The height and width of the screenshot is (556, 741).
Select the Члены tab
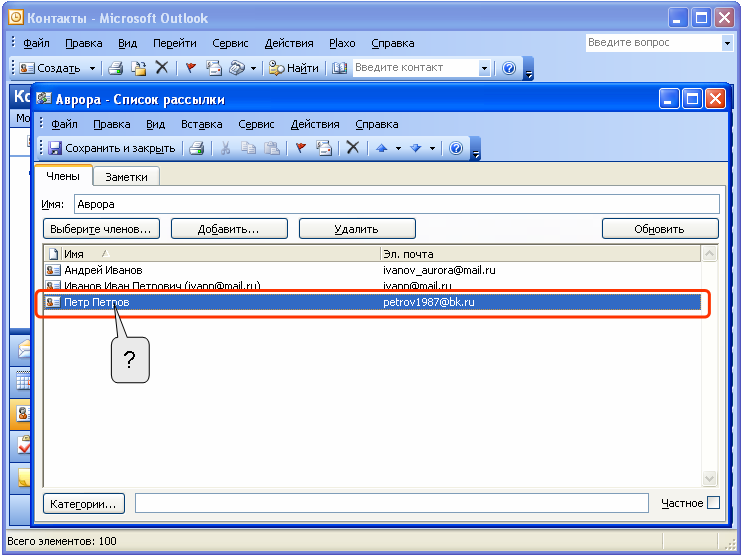coord(63,176)
